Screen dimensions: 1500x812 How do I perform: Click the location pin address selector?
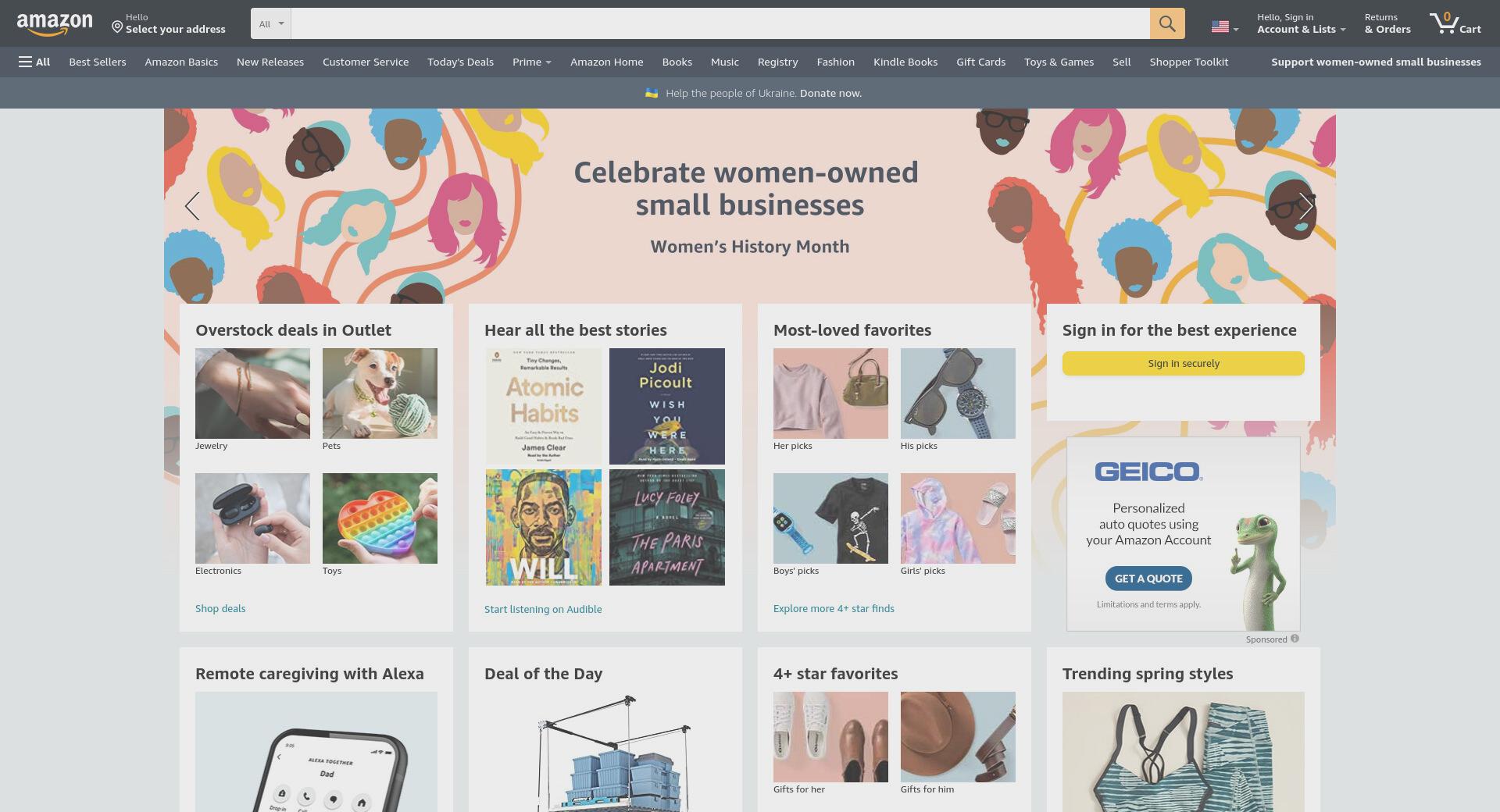click(169, 23)
